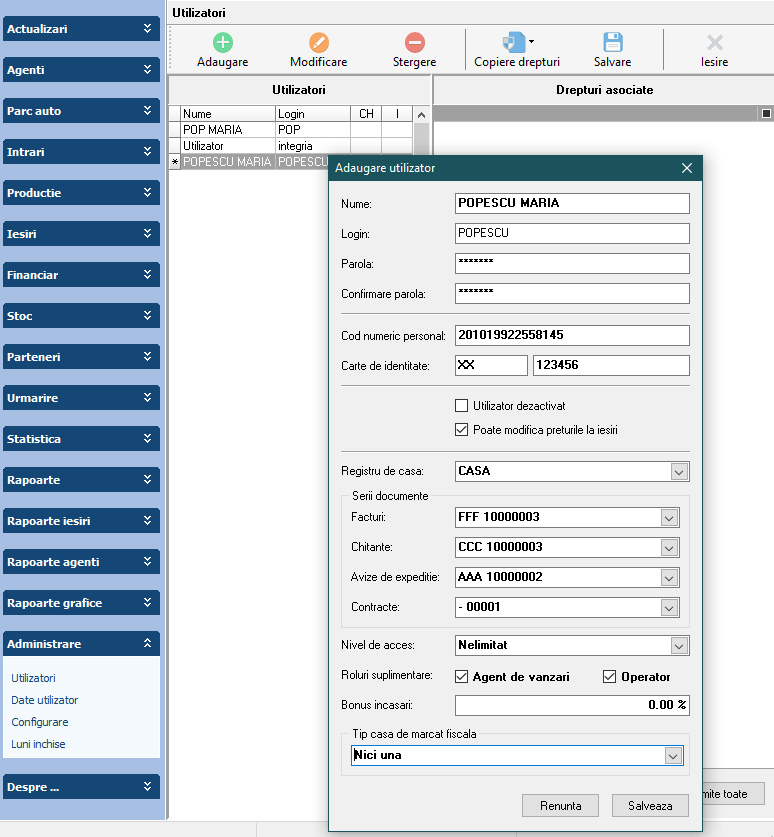Viewport: 774px width, 837px height.
Task: Click the Renunta button
Action: (x=559, y=805)
